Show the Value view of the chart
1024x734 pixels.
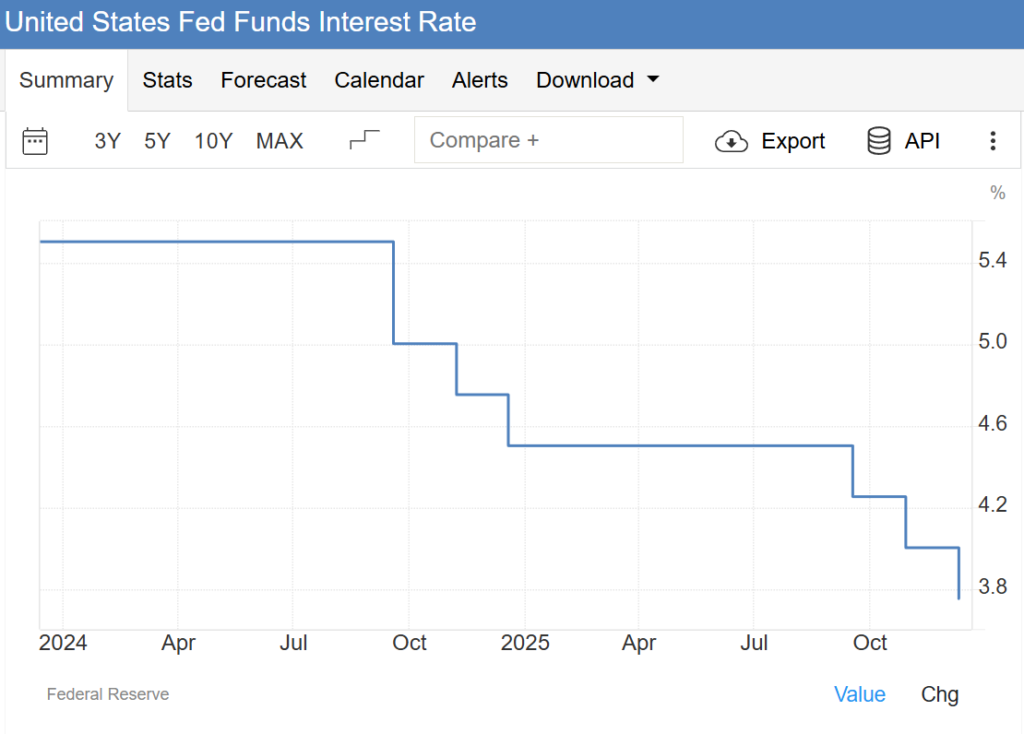[860, 694]
